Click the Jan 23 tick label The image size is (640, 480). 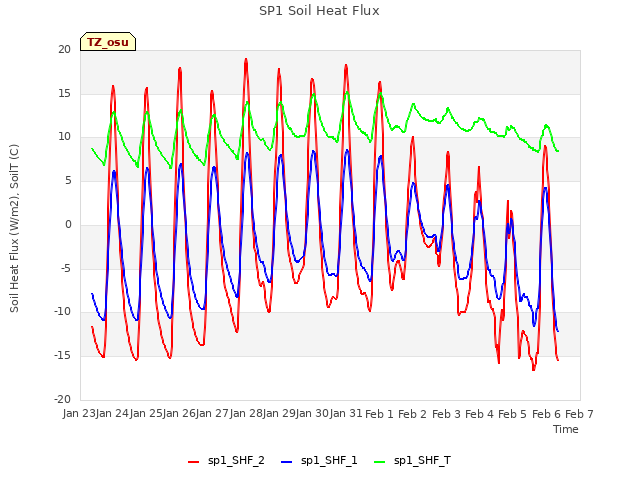tap(79, 414)
